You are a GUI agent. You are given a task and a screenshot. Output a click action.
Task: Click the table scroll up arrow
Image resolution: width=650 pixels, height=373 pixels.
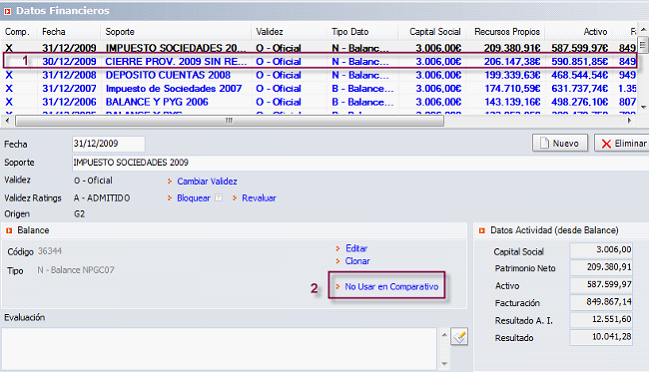pos(643,30)
